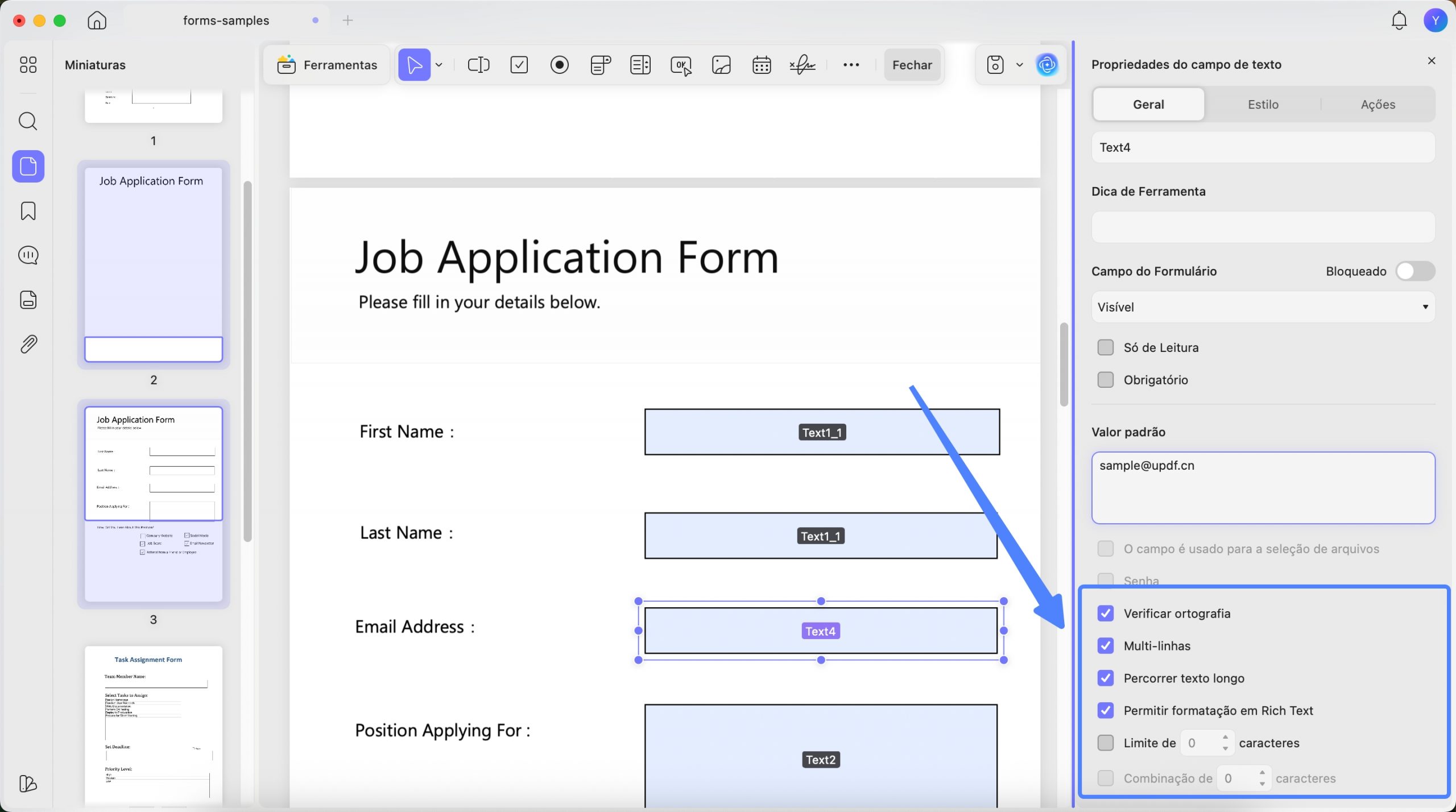Click the Fechar button
Viewport: 1456px width, 812px height.
coord(912,65)
